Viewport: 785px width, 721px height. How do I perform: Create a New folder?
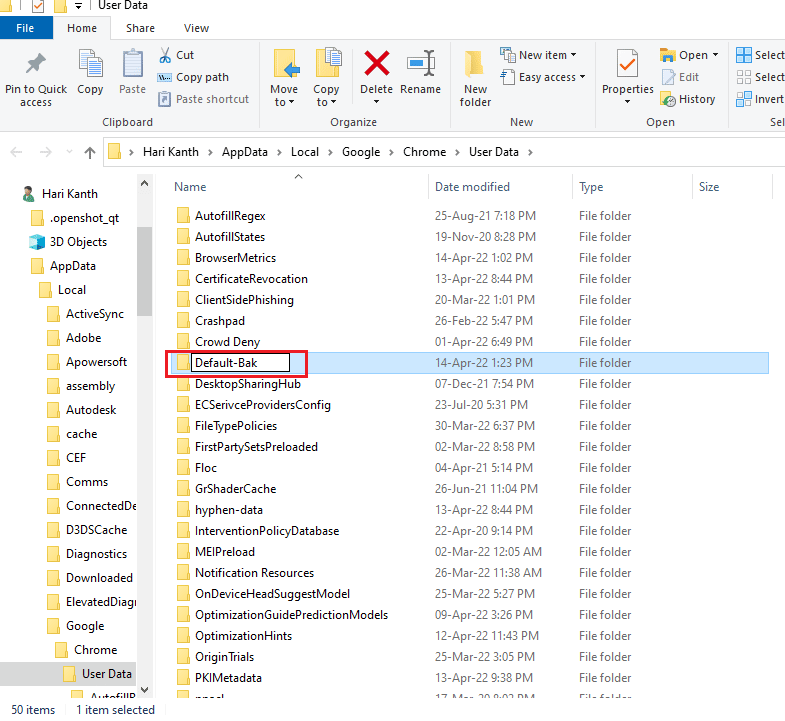pyautogui.click(x=475, y=79)
